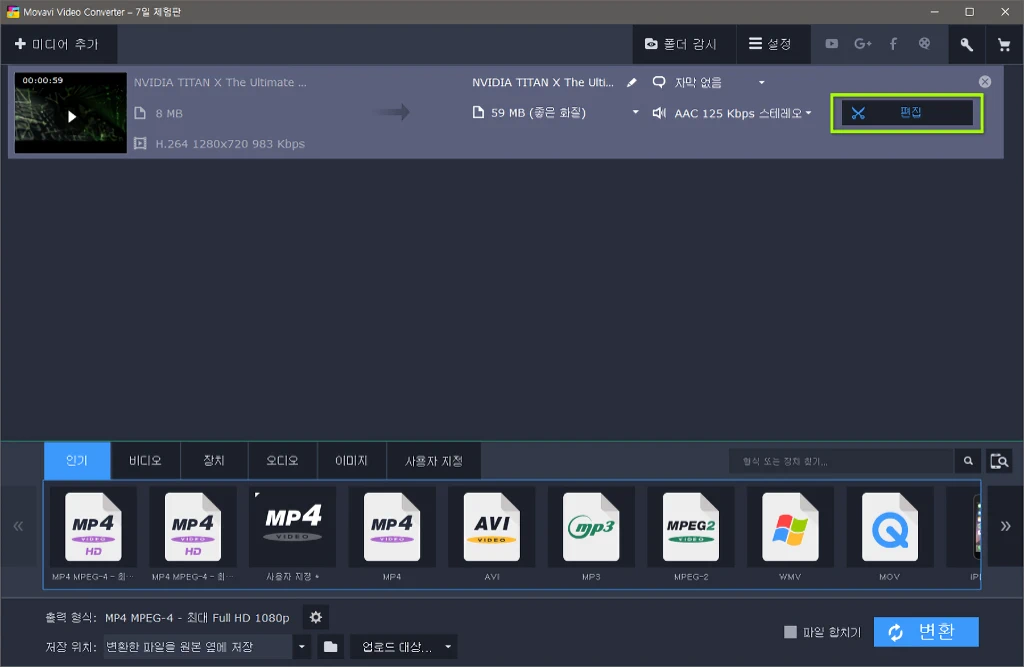
Task: Click the H.264 1280x720 983 Kbps info
Action: click(x=230, y=144)
